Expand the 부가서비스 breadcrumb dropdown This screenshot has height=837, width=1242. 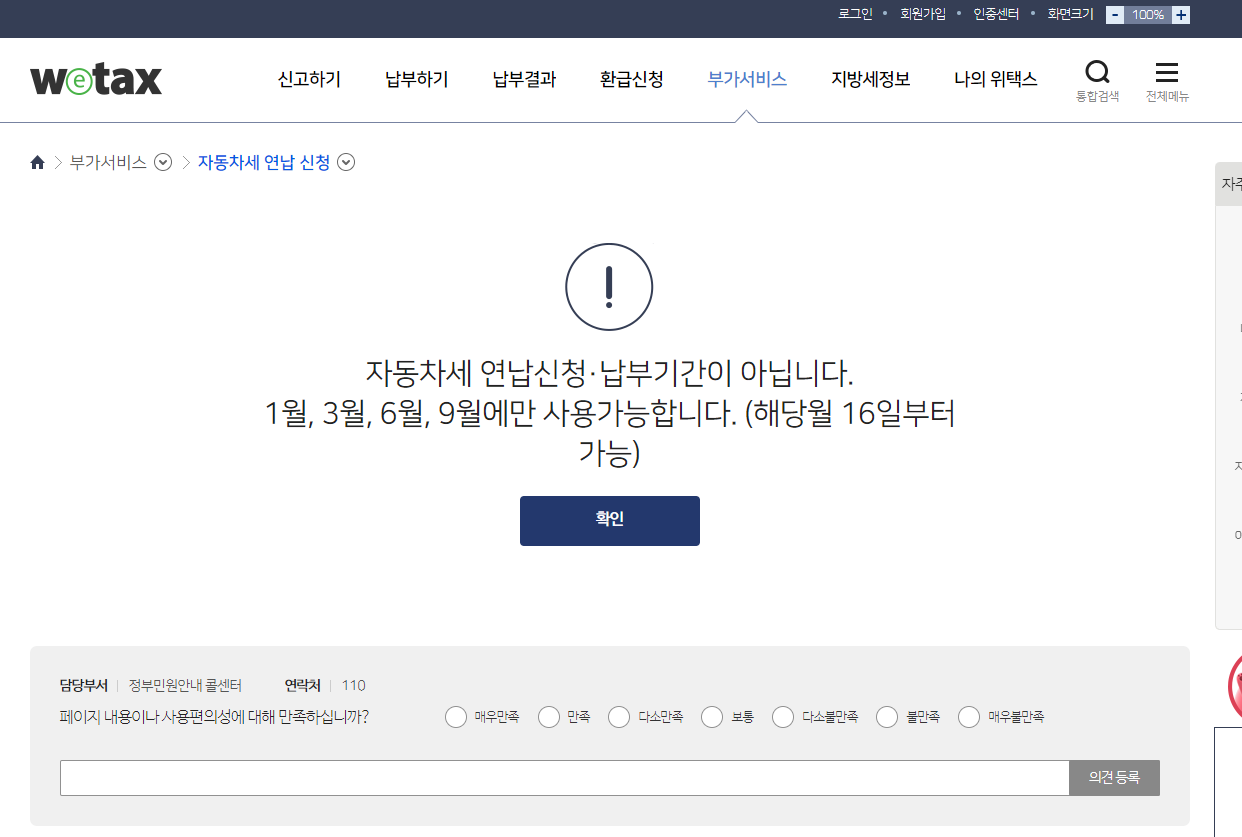(163, 161)
